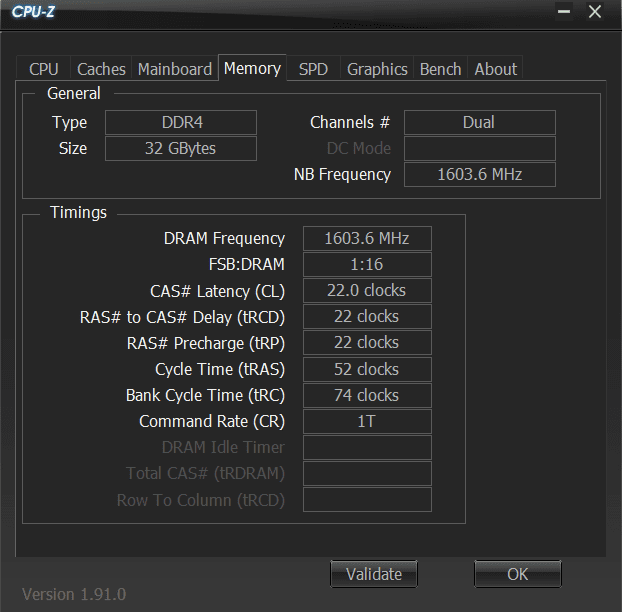This screenshot has height=612, width=622.
Task: Click the Type label
Action: pyautogui.click(x=69, y=123)
